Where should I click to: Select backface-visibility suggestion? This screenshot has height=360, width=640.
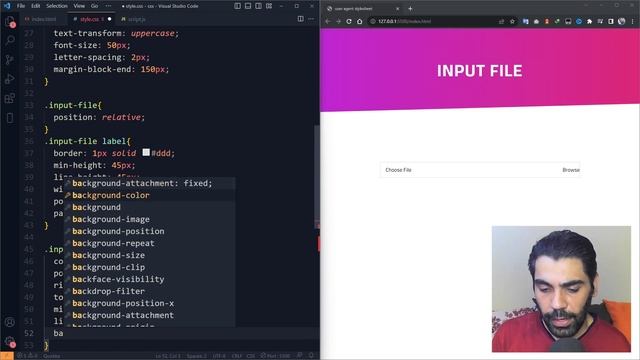click(x=149, y=279)
